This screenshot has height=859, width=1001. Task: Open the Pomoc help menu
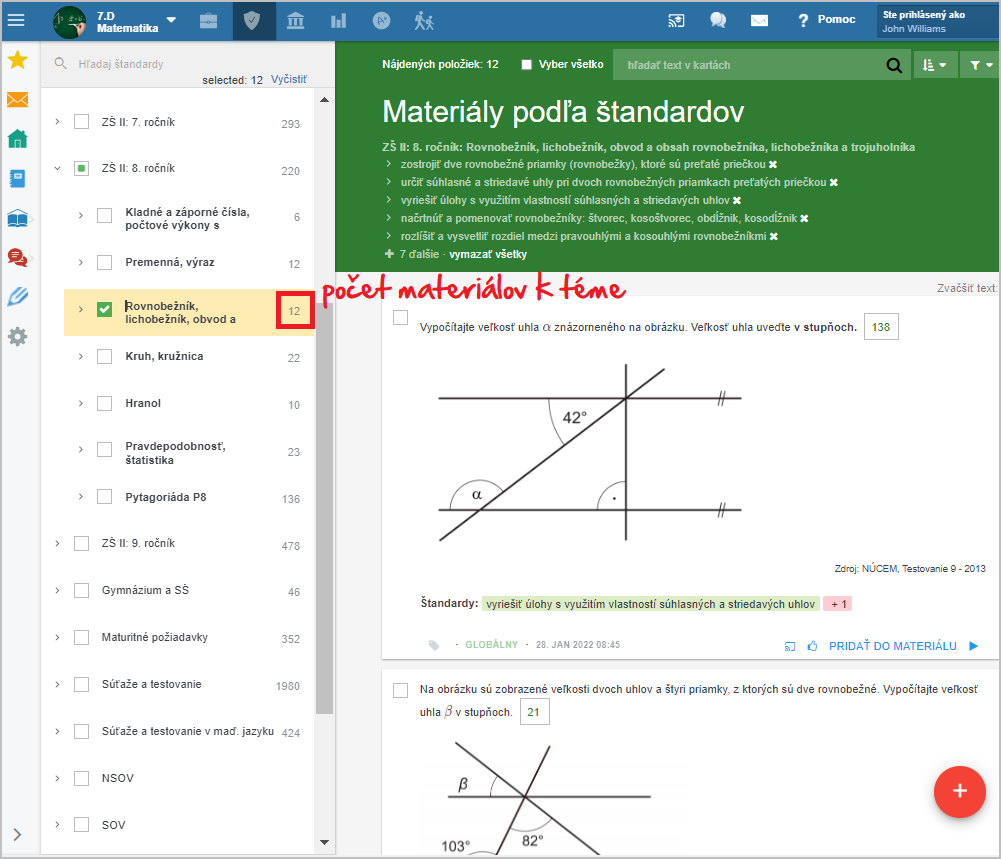(x=827, y=20)
